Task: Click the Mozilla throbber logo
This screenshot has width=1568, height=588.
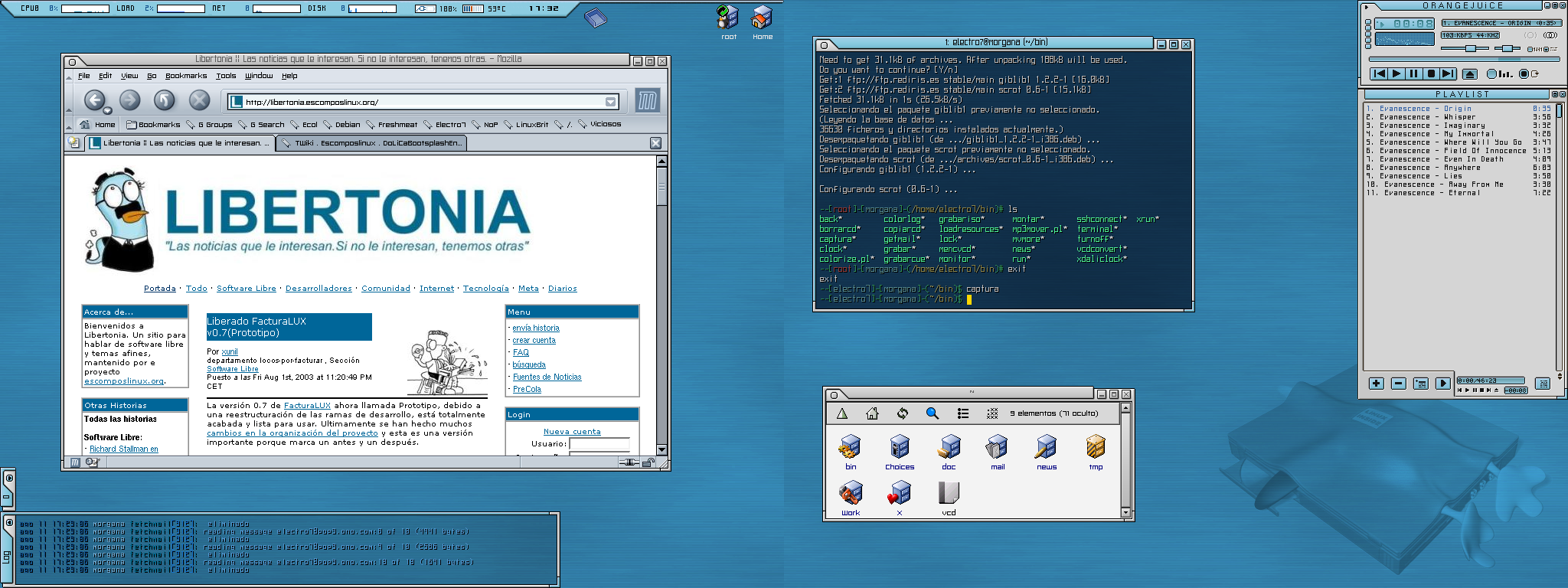Action: tap(647, 101)
